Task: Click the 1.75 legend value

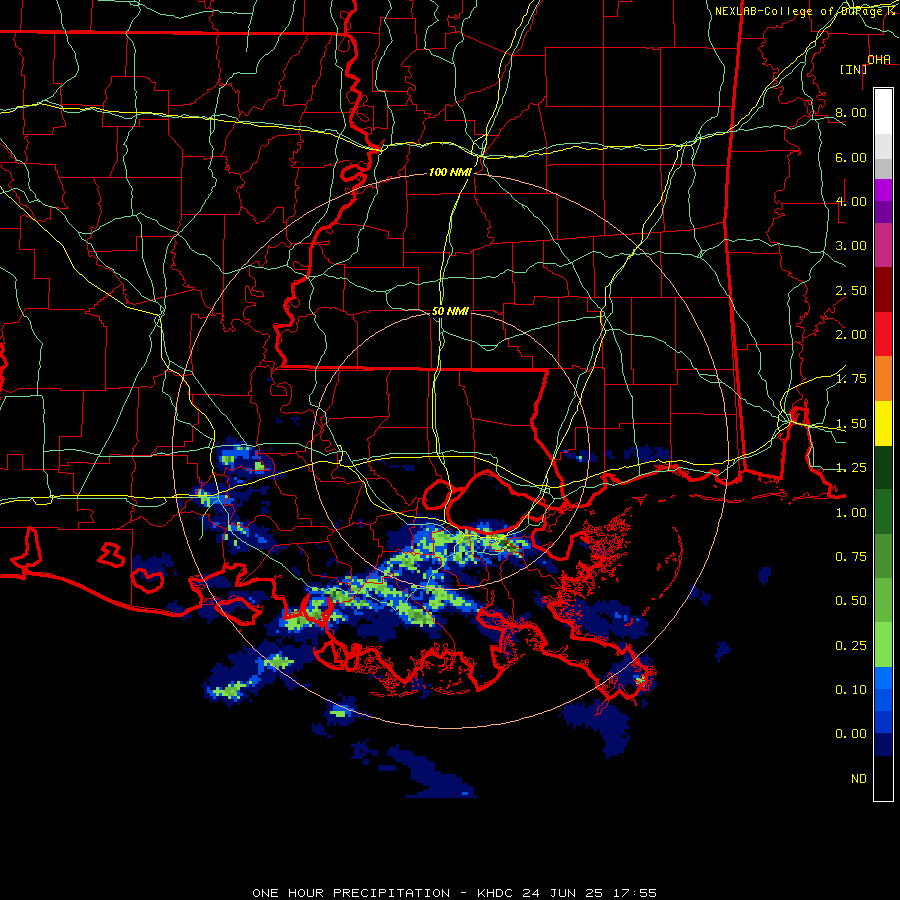Action: (851, 379)
